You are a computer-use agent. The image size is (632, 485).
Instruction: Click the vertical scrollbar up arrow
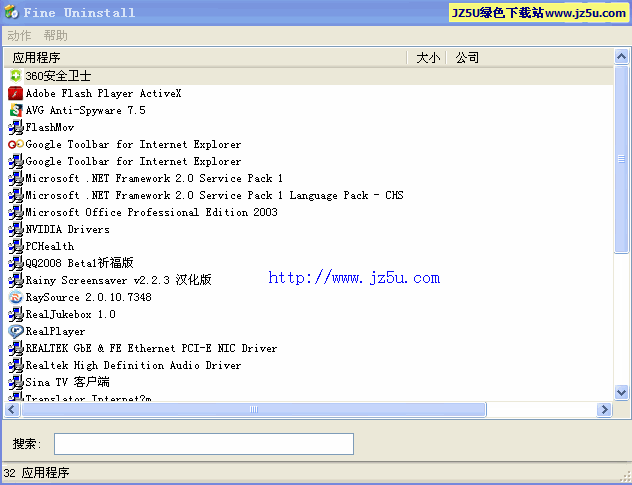pos(621,56)
